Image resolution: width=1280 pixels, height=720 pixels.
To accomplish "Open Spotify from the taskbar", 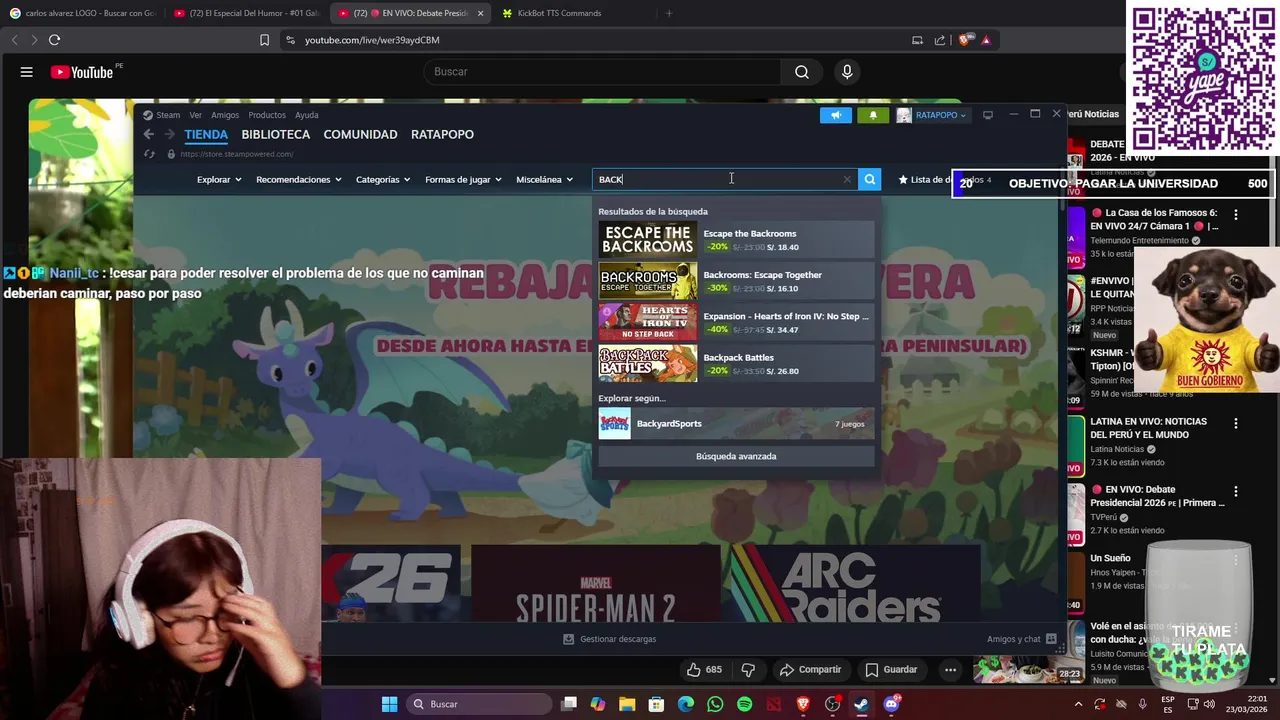I will (744, 704).
